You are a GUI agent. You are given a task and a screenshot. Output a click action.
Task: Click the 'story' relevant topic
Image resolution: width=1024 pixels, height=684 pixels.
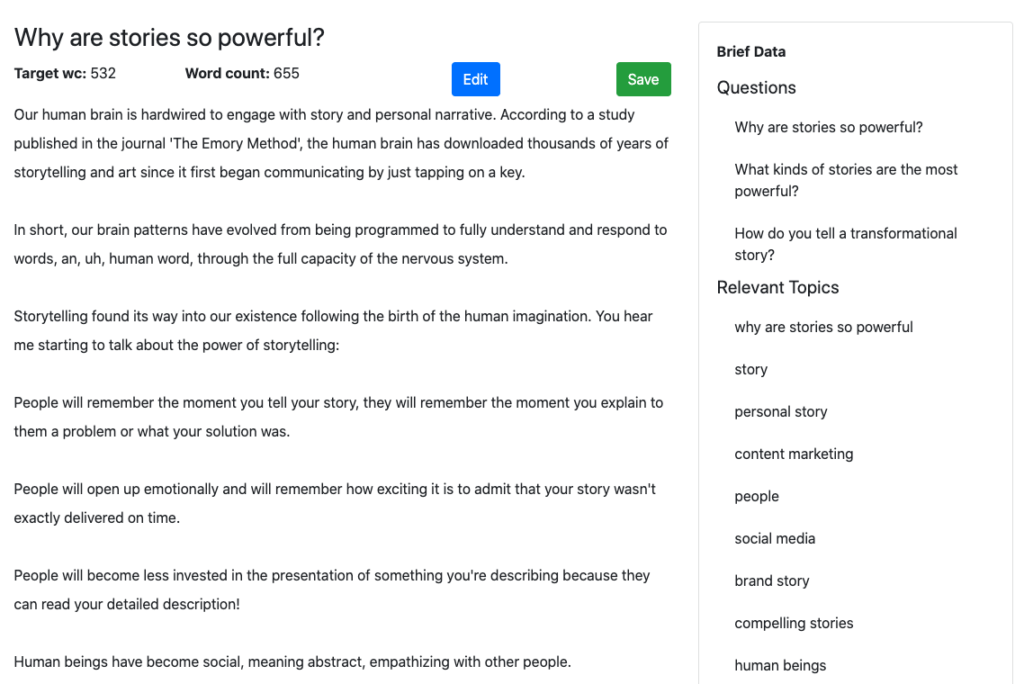pos(751,369)
